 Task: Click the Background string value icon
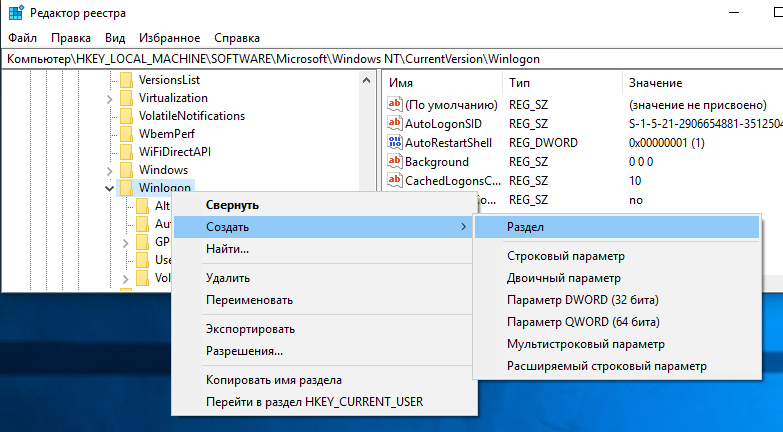click(394, 162)
